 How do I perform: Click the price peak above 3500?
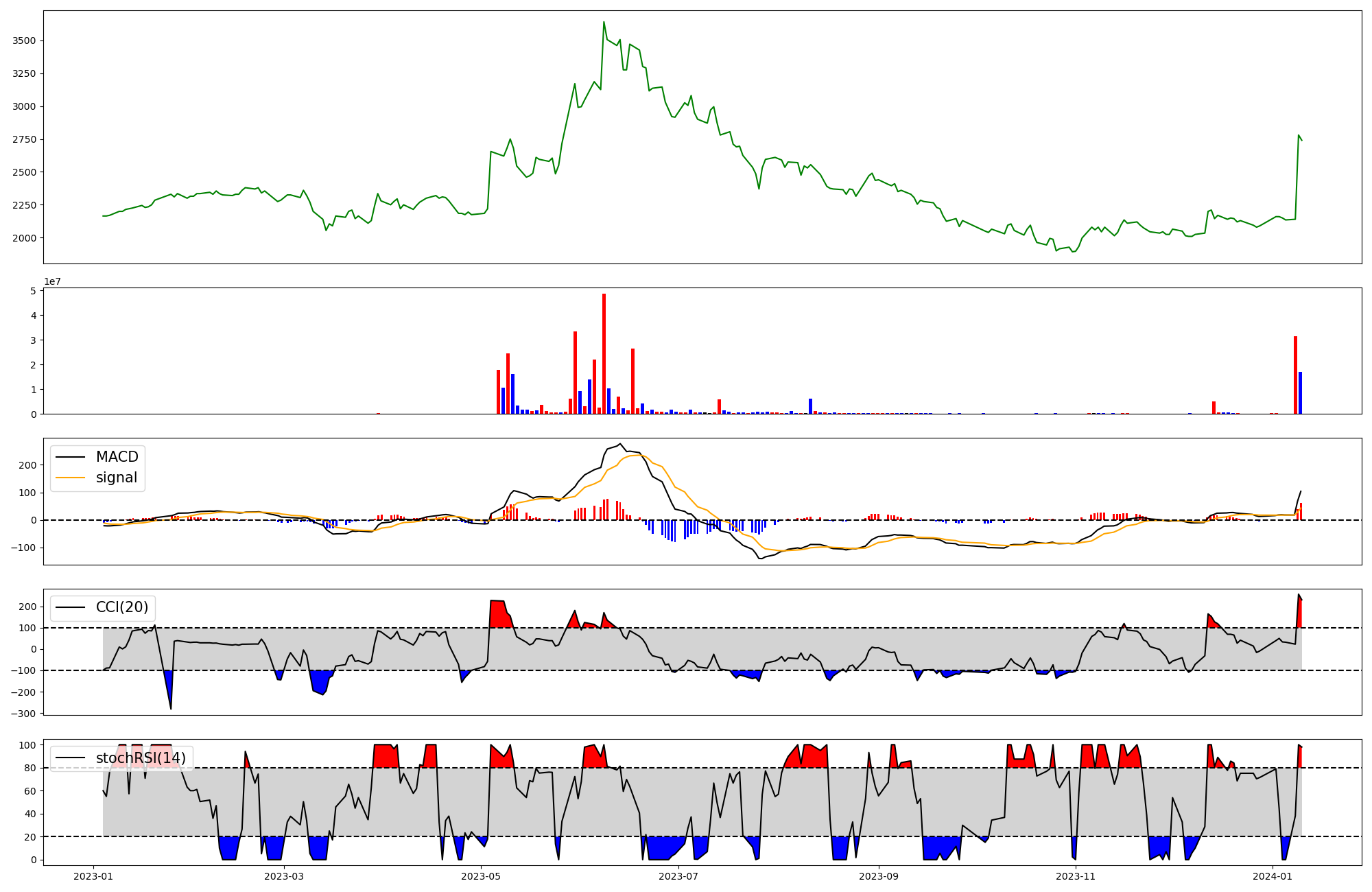tap(604, 23)
